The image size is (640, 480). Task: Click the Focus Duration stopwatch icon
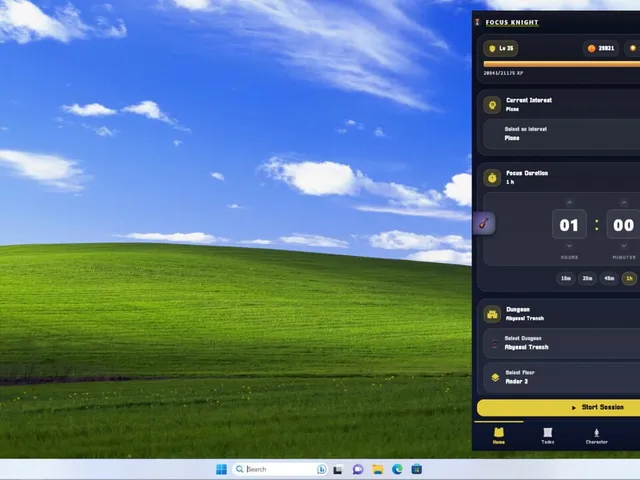492,178
